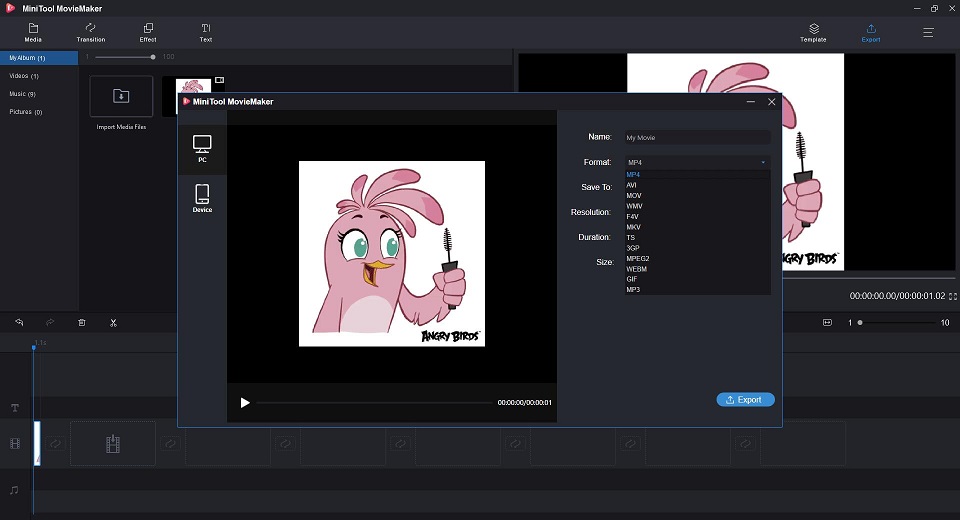Close the export dialog
Screen dimensions: 960x520
pyautogui.click(x=771, y=102)
